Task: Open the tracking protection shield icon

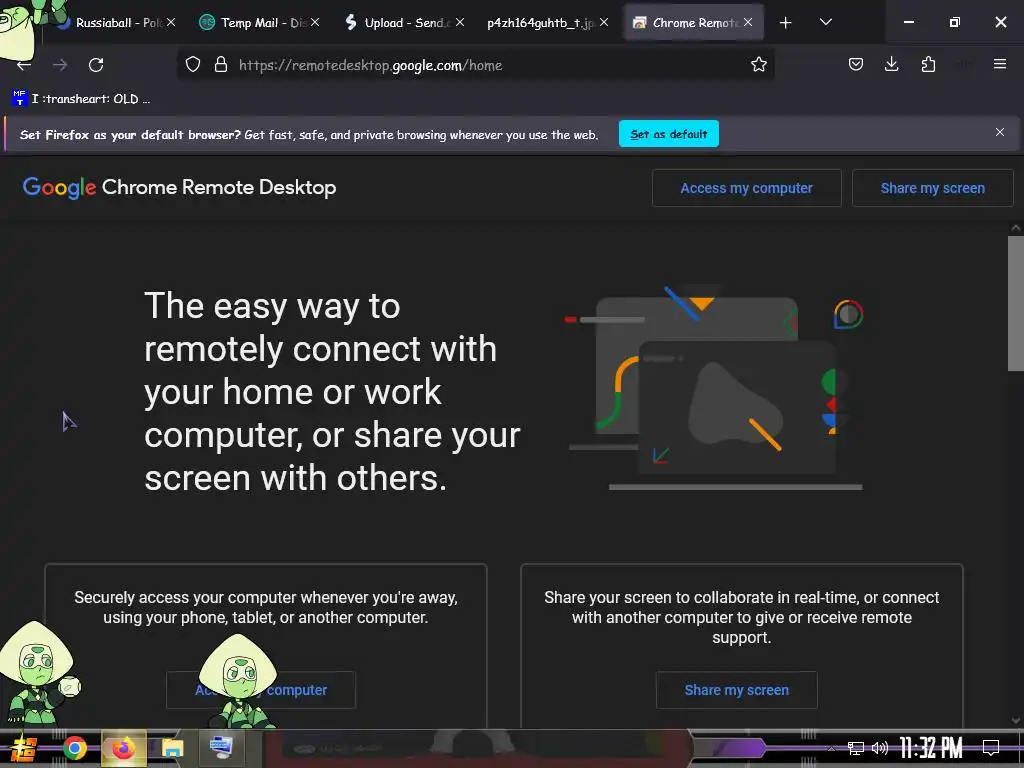Action: pyautogui.click(x=193, y=65)
